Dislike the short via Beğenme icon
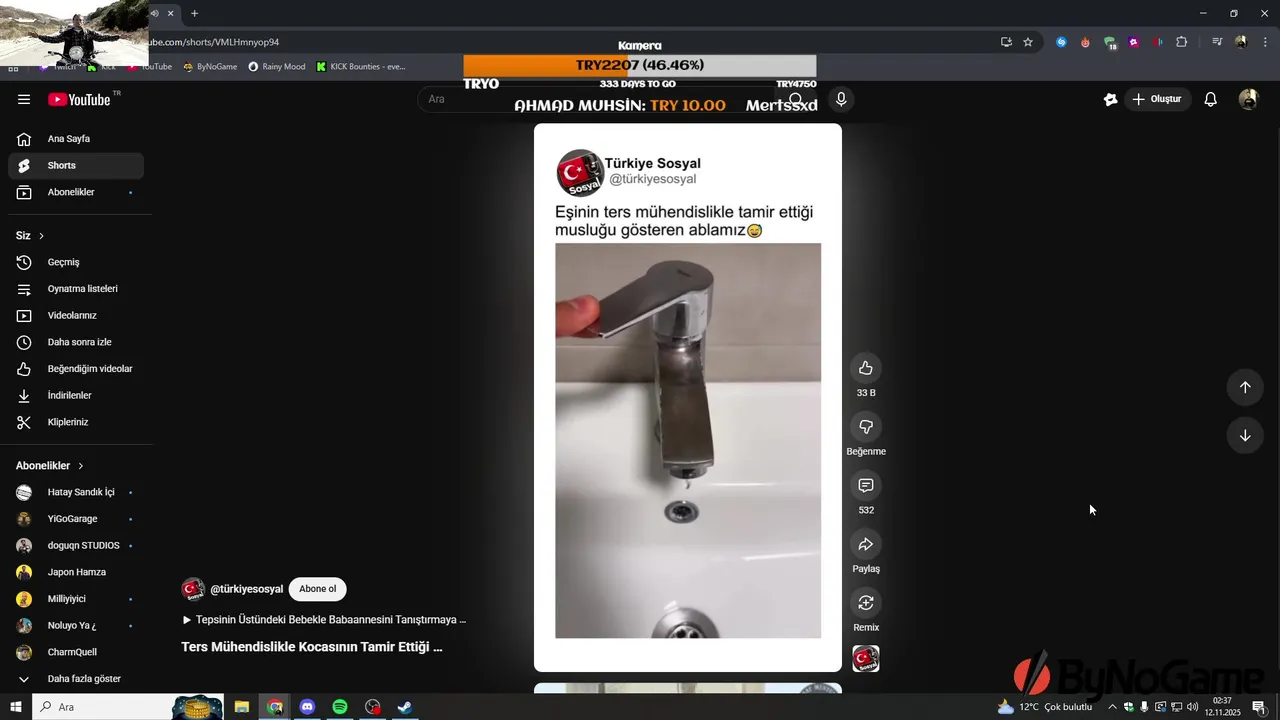Image resolution: width=1280 pixels, height=720 pixels. click(866, 427)
